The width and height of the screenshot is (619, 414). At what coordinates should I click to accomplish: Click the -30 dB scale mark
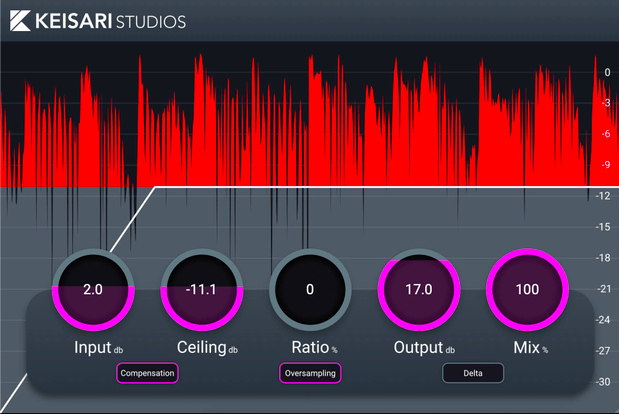(x=603, y=382)
